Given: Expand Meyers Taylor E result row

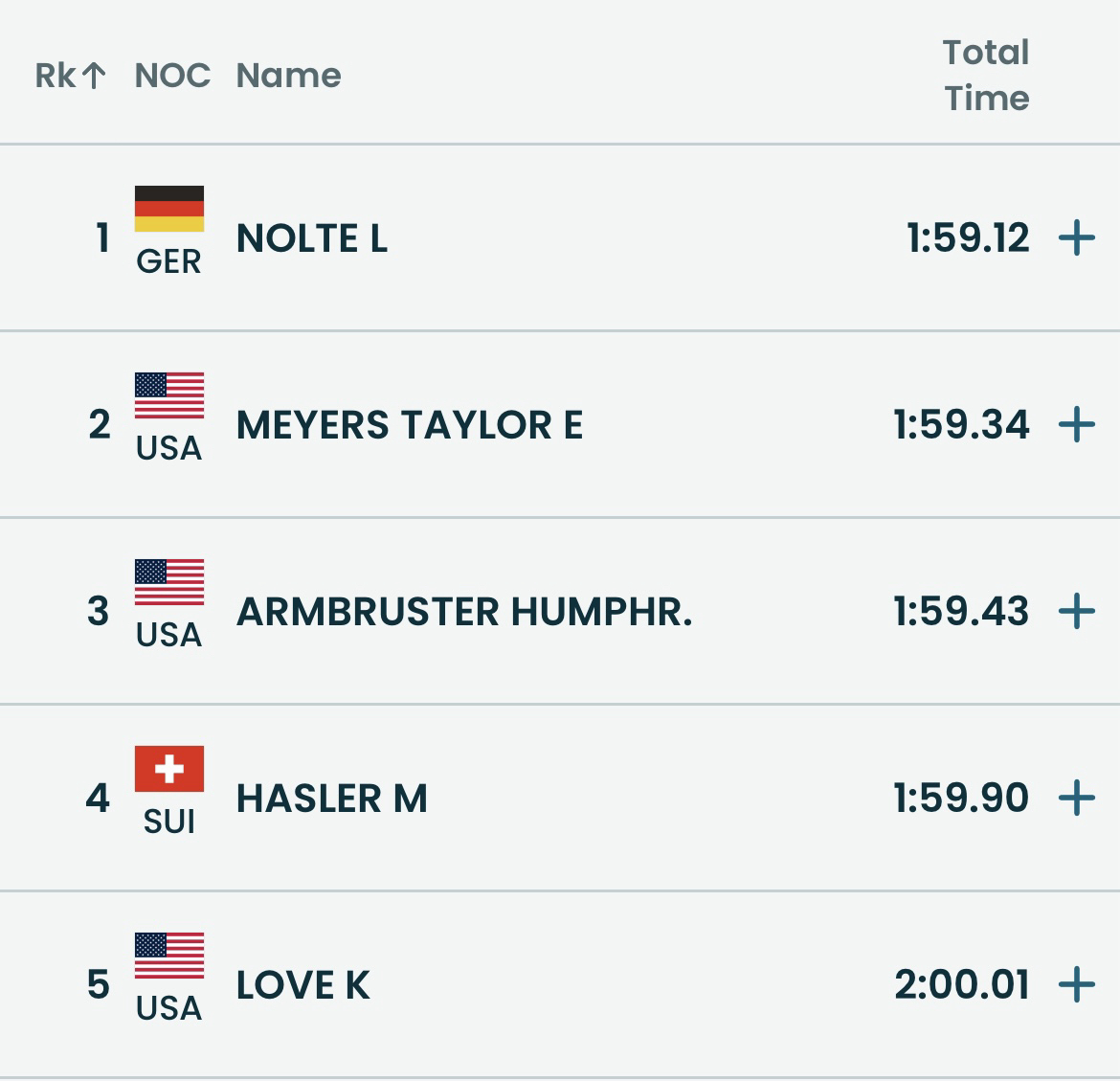Looking at the screenshot, I should 1076,424.
